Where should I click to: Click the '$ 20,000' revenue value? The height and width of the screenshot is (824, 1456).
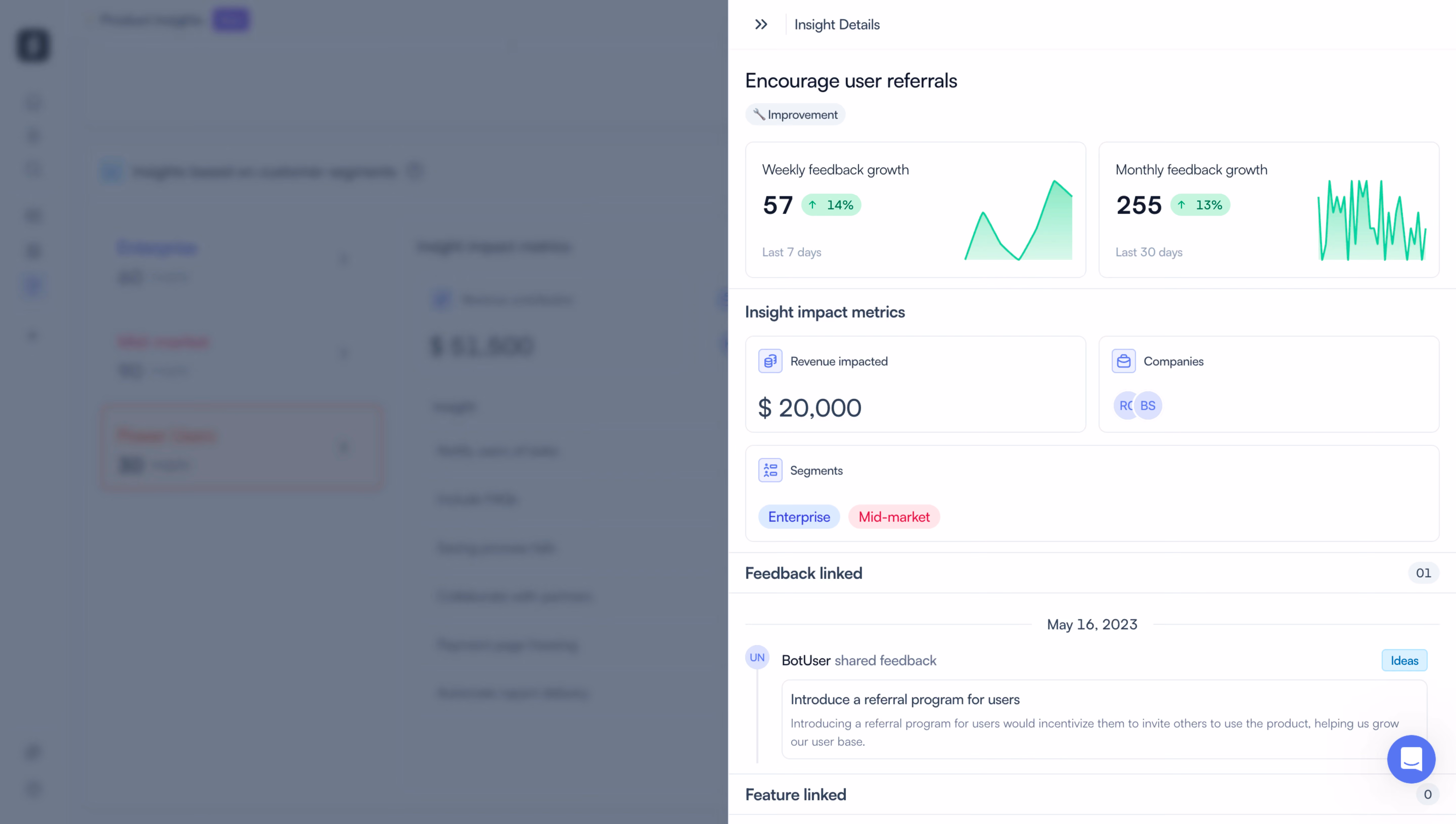pos(810,407)
